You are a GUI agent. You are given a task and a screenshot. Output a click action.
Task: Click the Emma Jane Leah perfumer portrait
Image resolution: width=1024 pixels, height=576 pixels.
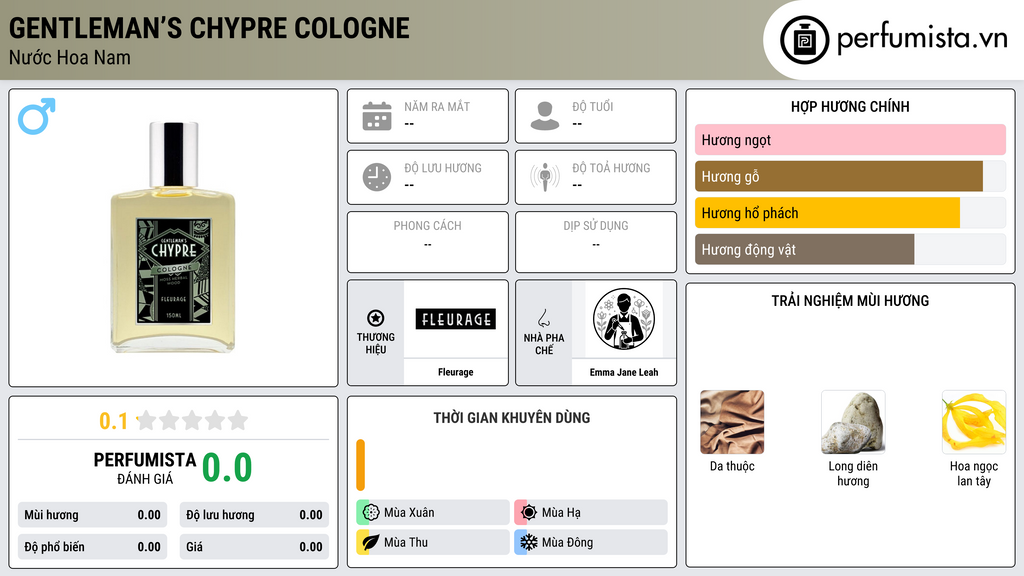[624, 319]
